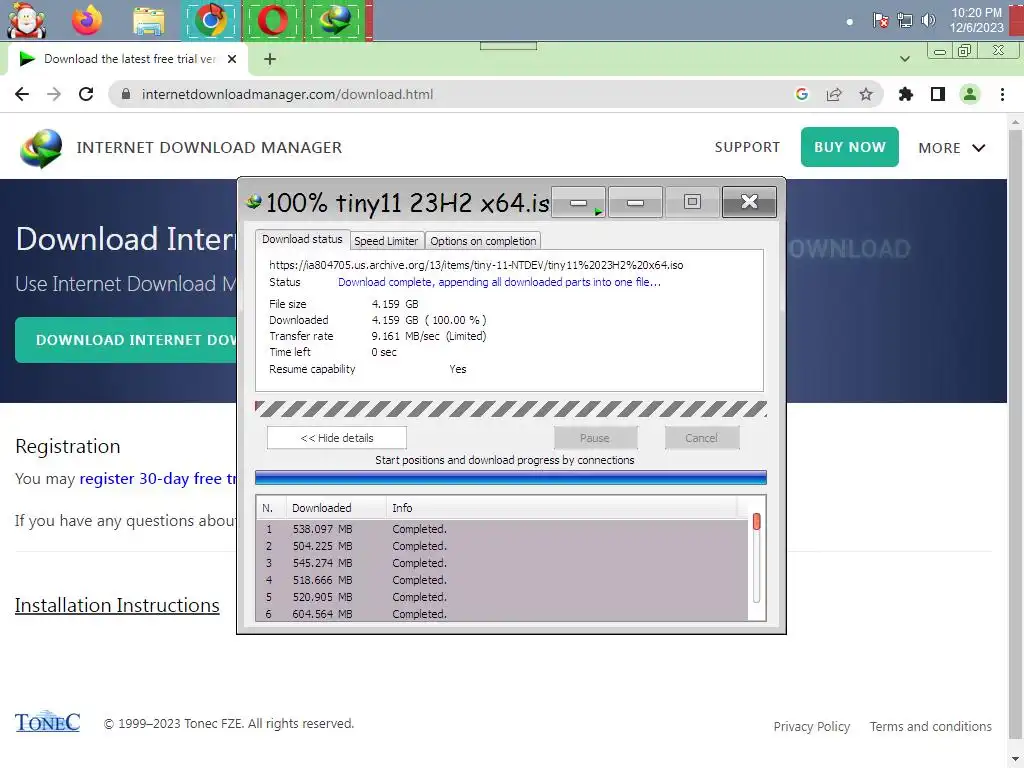
Task: Click DOWNLOAD INTERNET DOWNLOAD MANAGER button
Action: tap(126, 340)
